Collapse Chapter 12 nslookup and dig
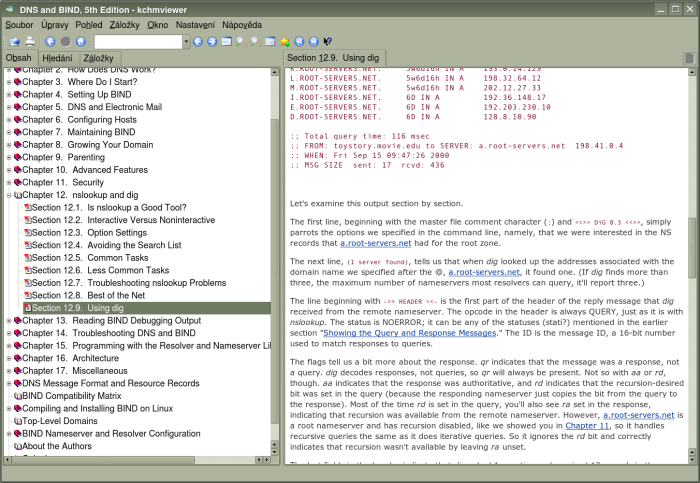Viewport: 700px width, 483px height. [x=9, y=195]
